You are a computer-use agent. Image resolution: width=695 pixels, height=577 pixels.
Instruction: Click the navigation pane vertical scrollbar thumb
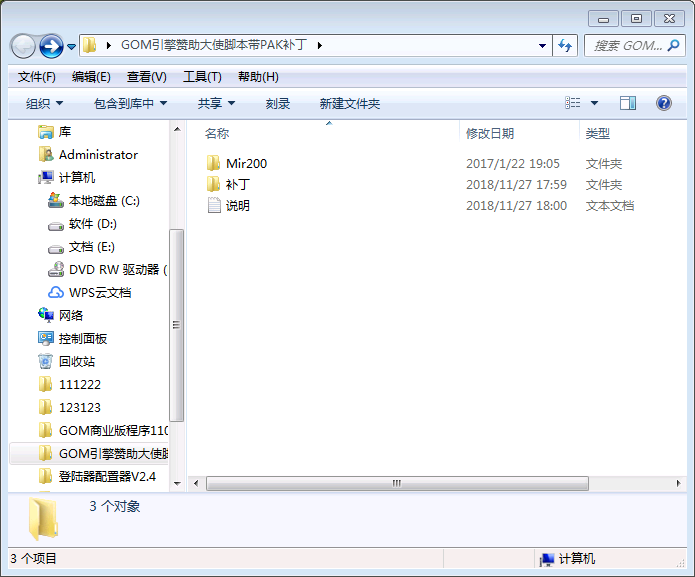tap(177, 325)
